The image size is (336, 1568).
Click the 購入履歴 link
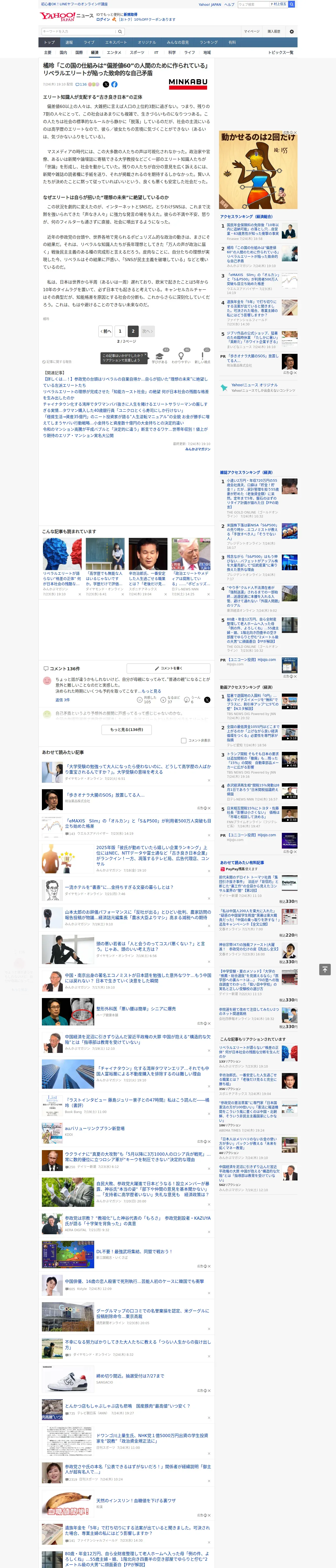tap(274, 32)
